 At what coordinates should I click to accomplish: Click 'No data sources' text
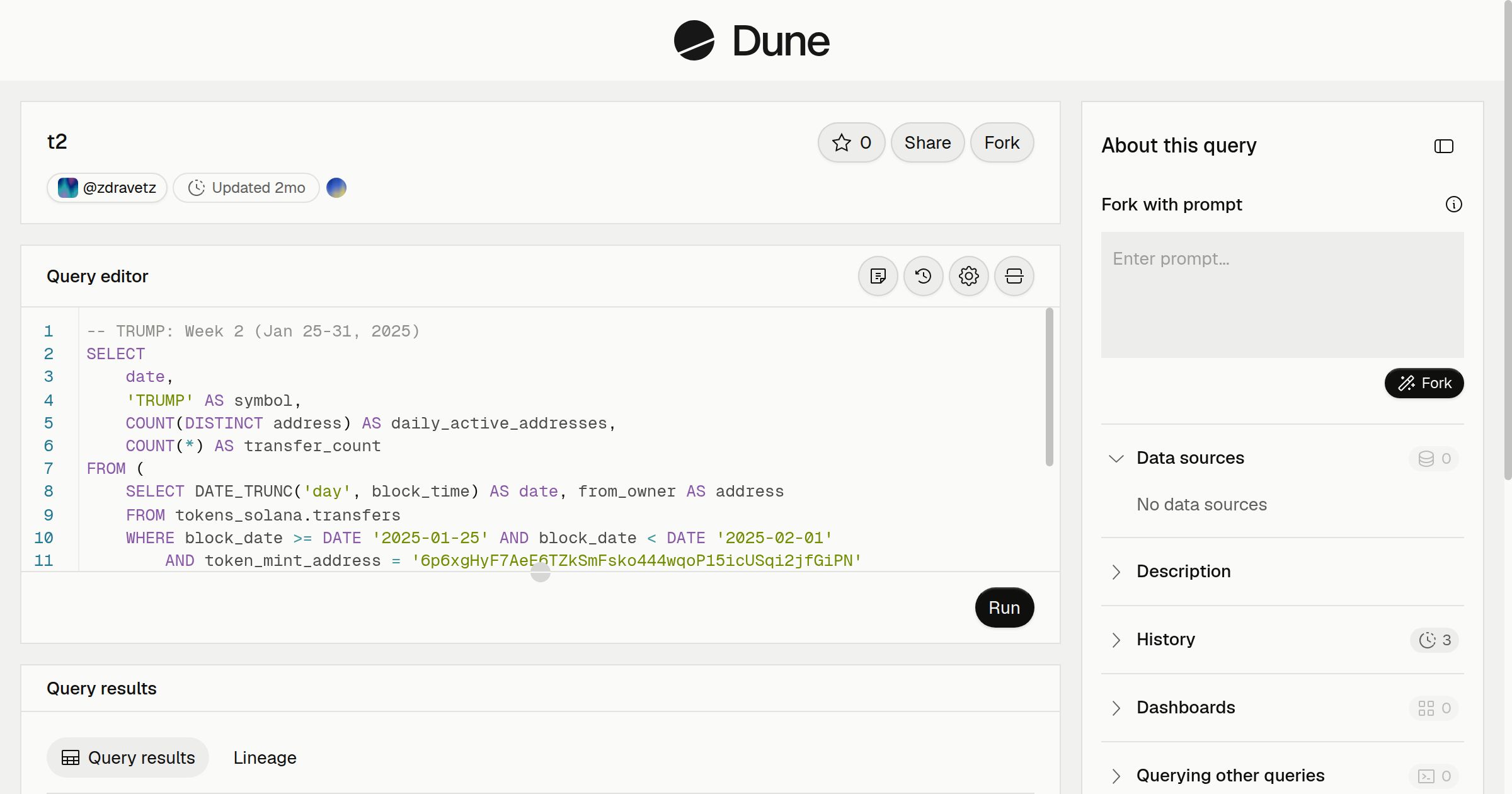(1201, 505)
